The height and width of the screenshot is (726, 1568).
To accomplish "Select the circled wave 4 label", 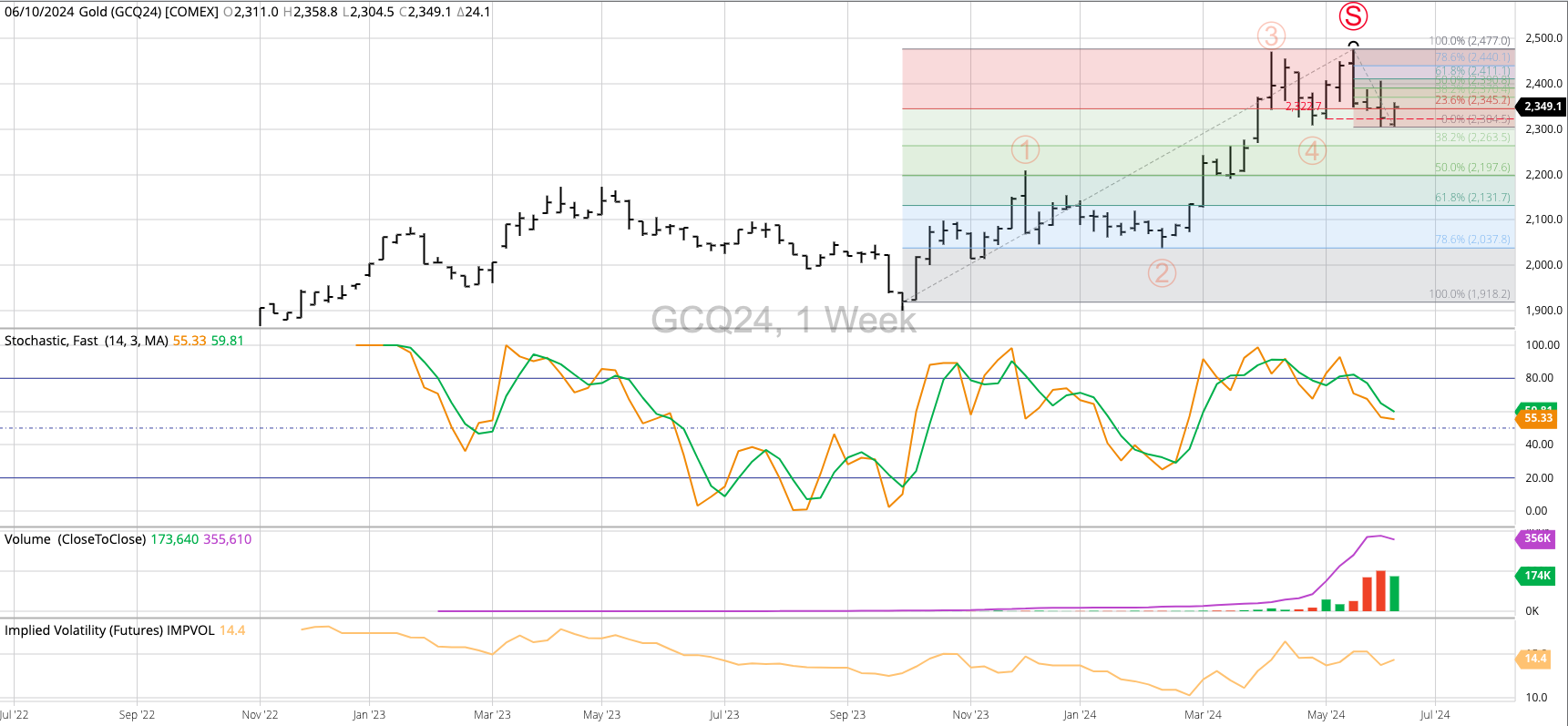I will (x=1312, y=151).
